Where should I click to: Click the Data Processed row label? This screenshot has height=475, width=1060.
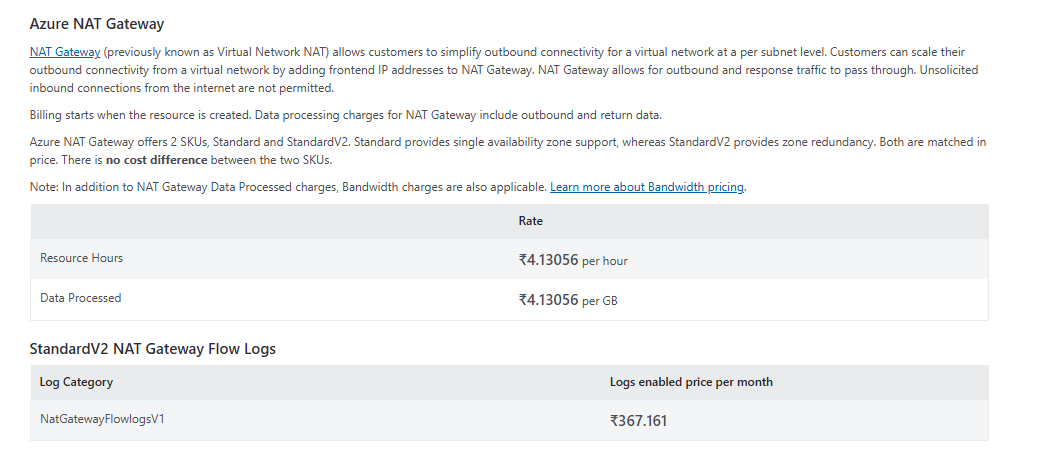pos(80,298)
